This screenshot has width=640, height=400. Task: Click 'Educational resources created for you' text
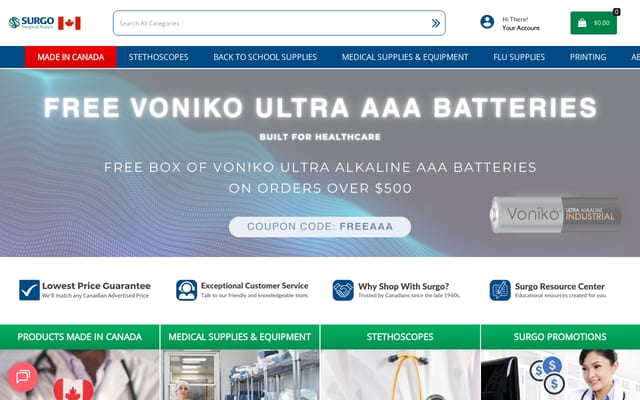561,295
